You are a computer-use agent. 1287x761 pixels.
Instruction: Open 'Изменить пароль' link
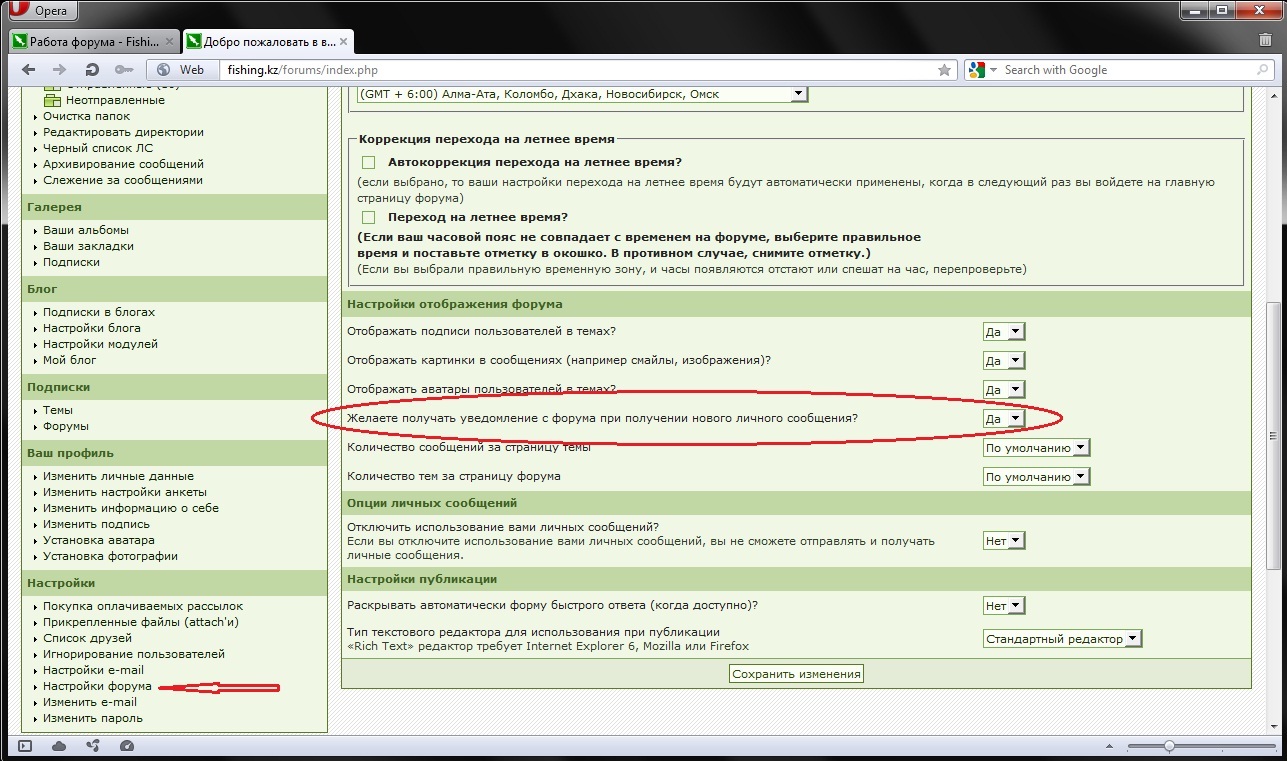point(93,718)
